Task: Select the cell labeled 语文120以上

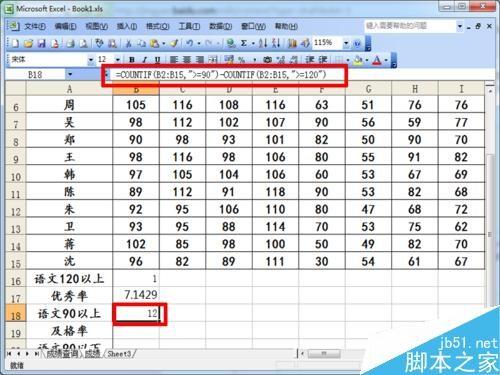Action: 69,278
